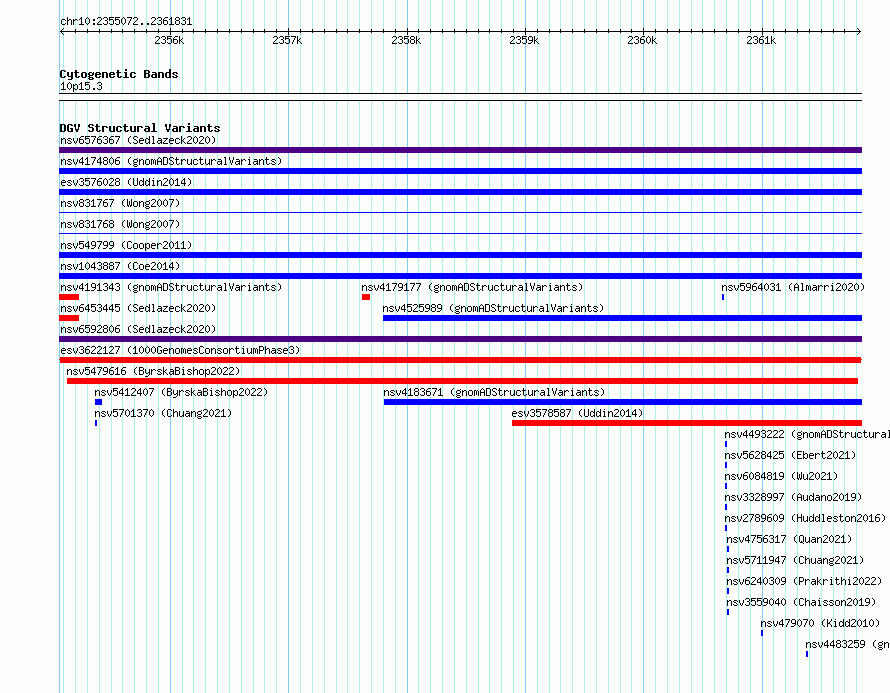The image size is (890, 693).
Task: Select the nsv5628425 (Ebert2021) label
Action: click(790, 455)
